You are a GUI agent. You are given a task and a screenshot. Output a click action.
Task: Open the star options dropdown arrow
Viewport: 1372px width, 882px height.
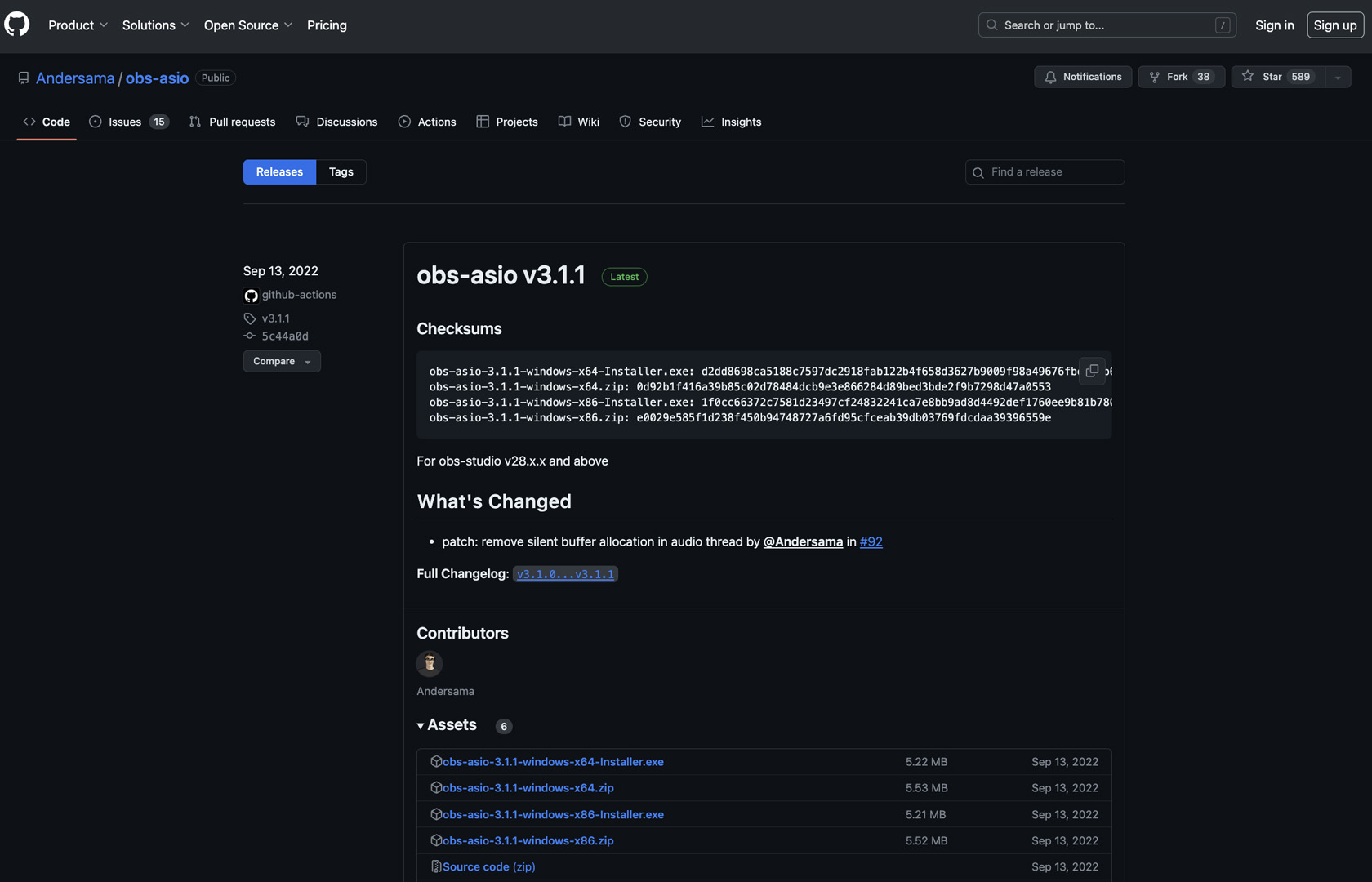(1338, 77)
